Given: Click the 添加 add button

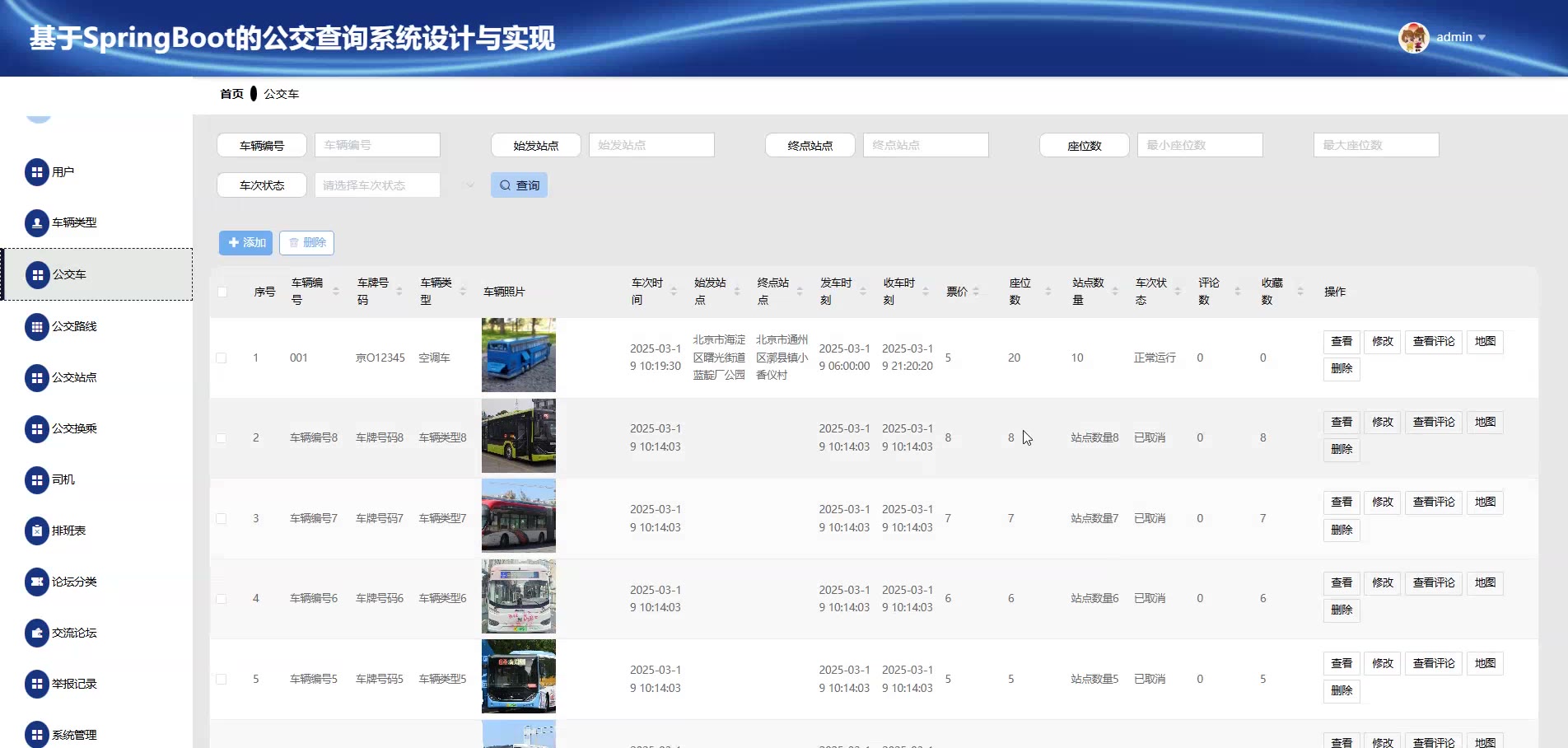Looking at the screenshot, I should pos(245,243).
